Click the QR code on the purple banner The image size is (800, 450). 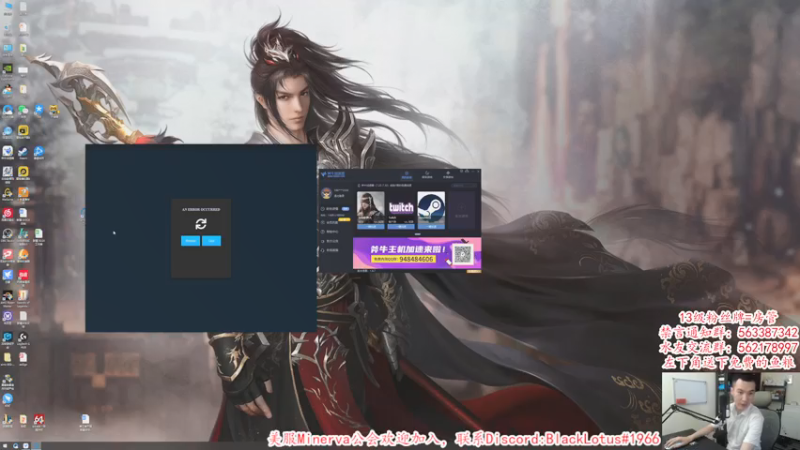[x=463, y=254]
